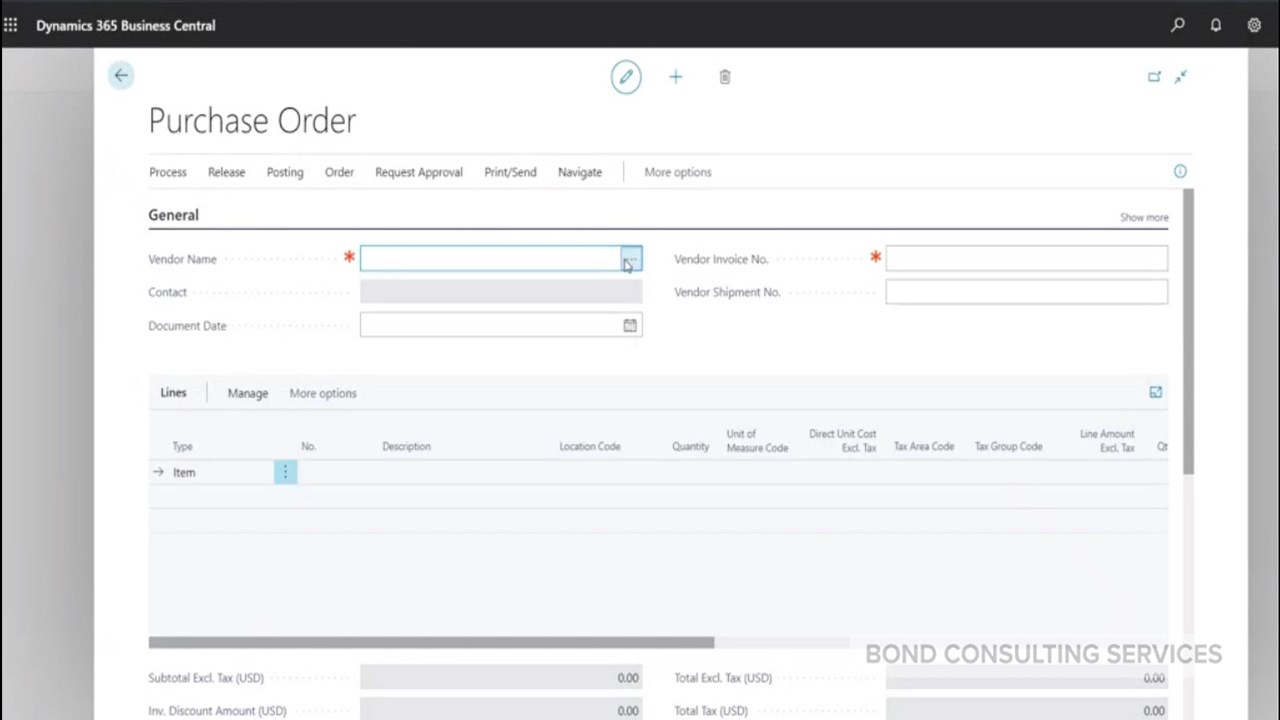Click the Contact field
This screenshot has width=1280, height=720.
pos(501,292)
